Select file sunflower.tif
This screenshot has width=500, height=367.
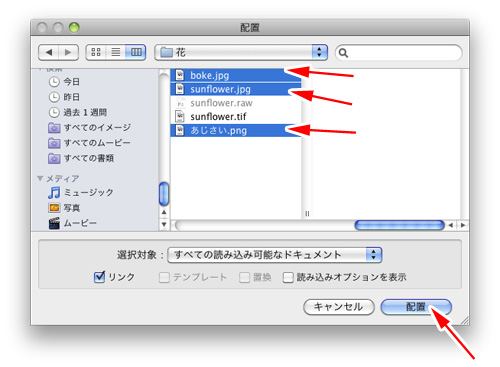point(236,116)
